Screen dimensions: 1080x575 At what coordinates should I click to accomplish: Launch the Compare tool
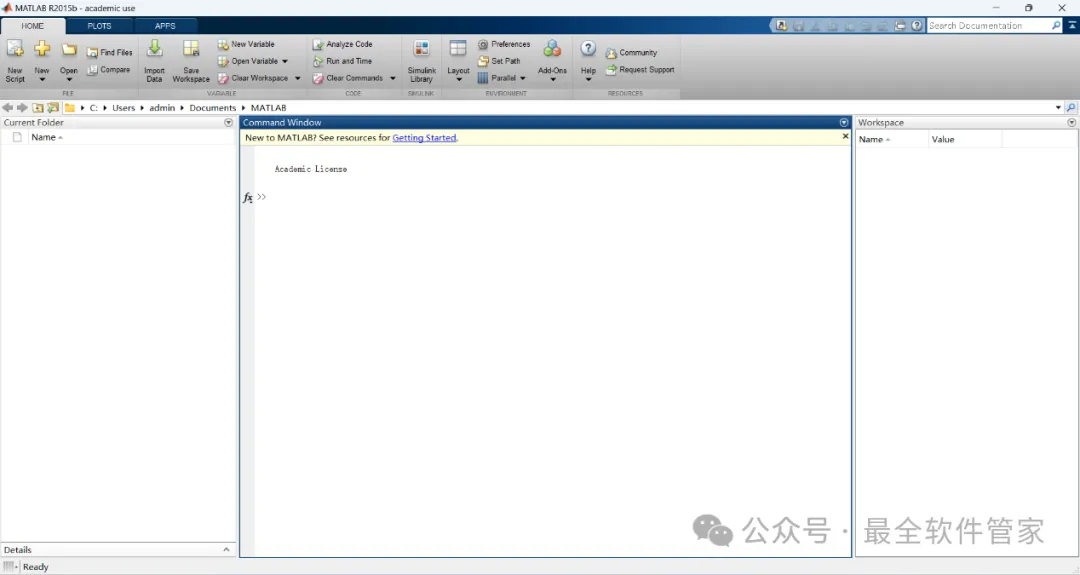click(109, 70)
